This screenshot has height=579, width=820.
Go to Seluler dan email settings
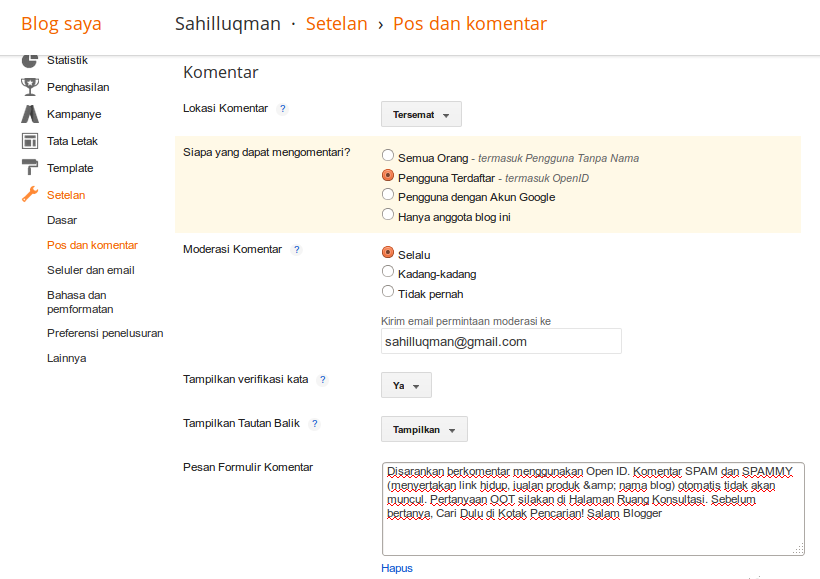[x=90, y=270]
